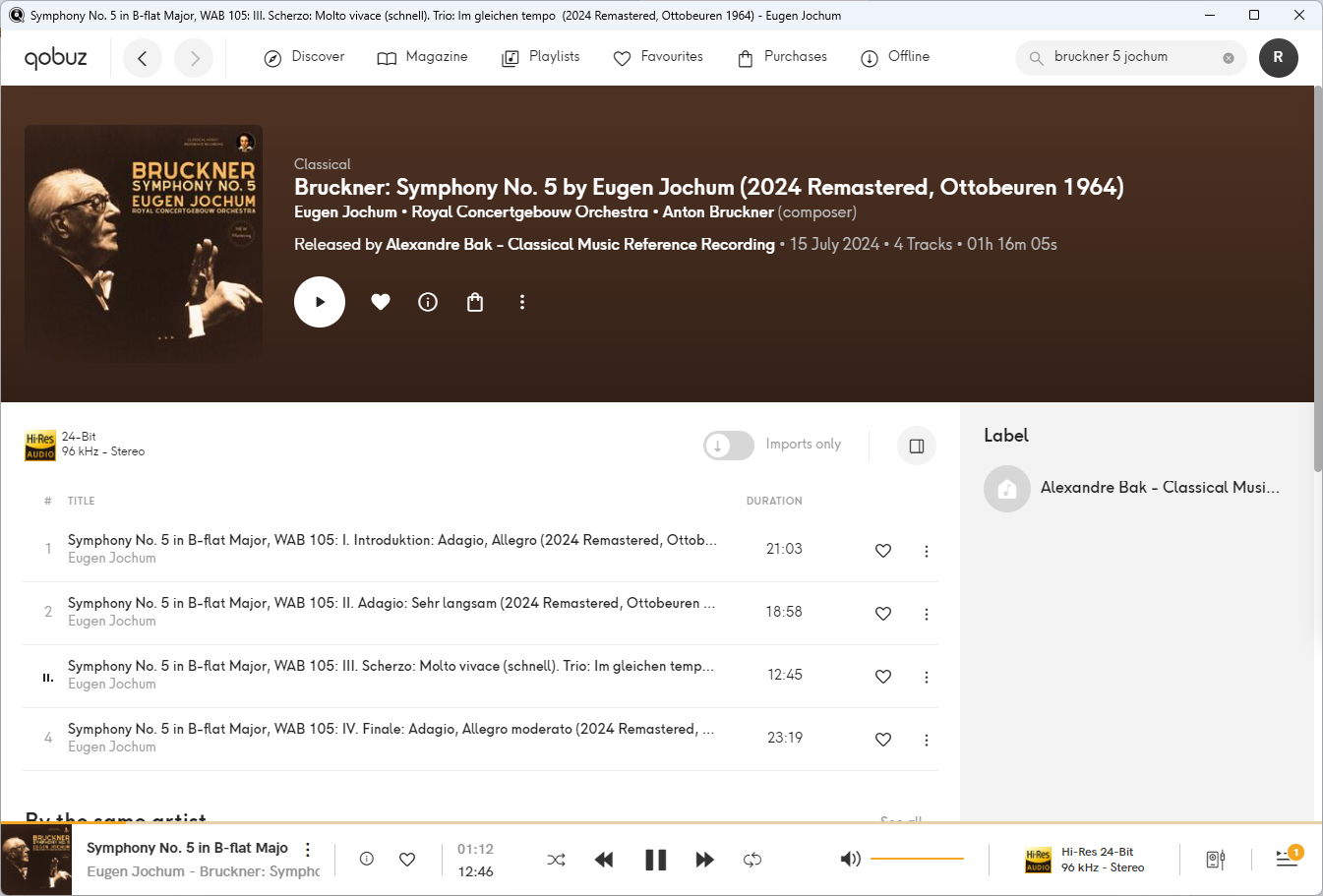Viewport: 1323px width, 896px height.
Task: Click the search field with 'bruckner 5 jochum'
Action: click(x=1131, y=57)
